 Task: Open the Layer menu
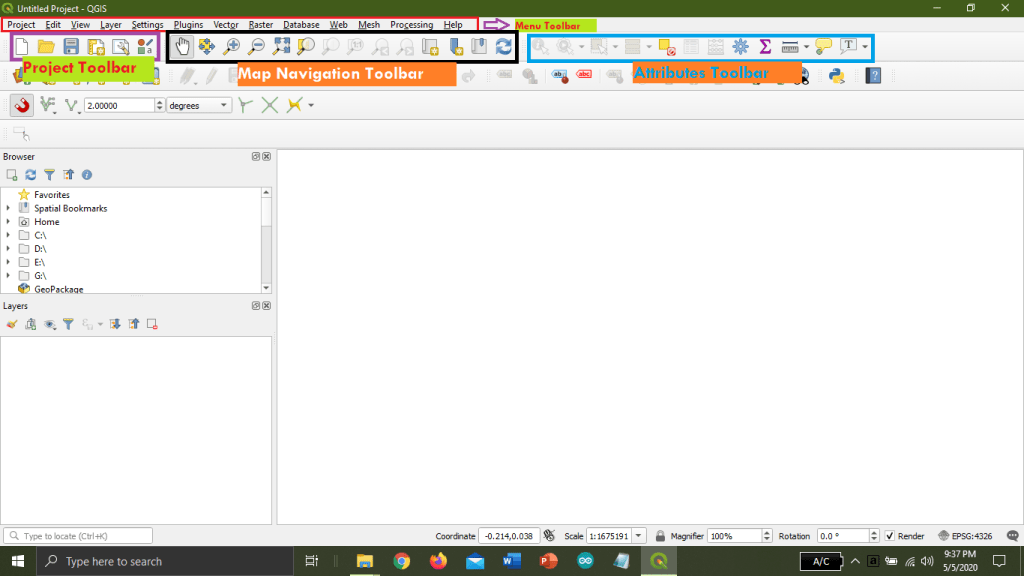111,25
